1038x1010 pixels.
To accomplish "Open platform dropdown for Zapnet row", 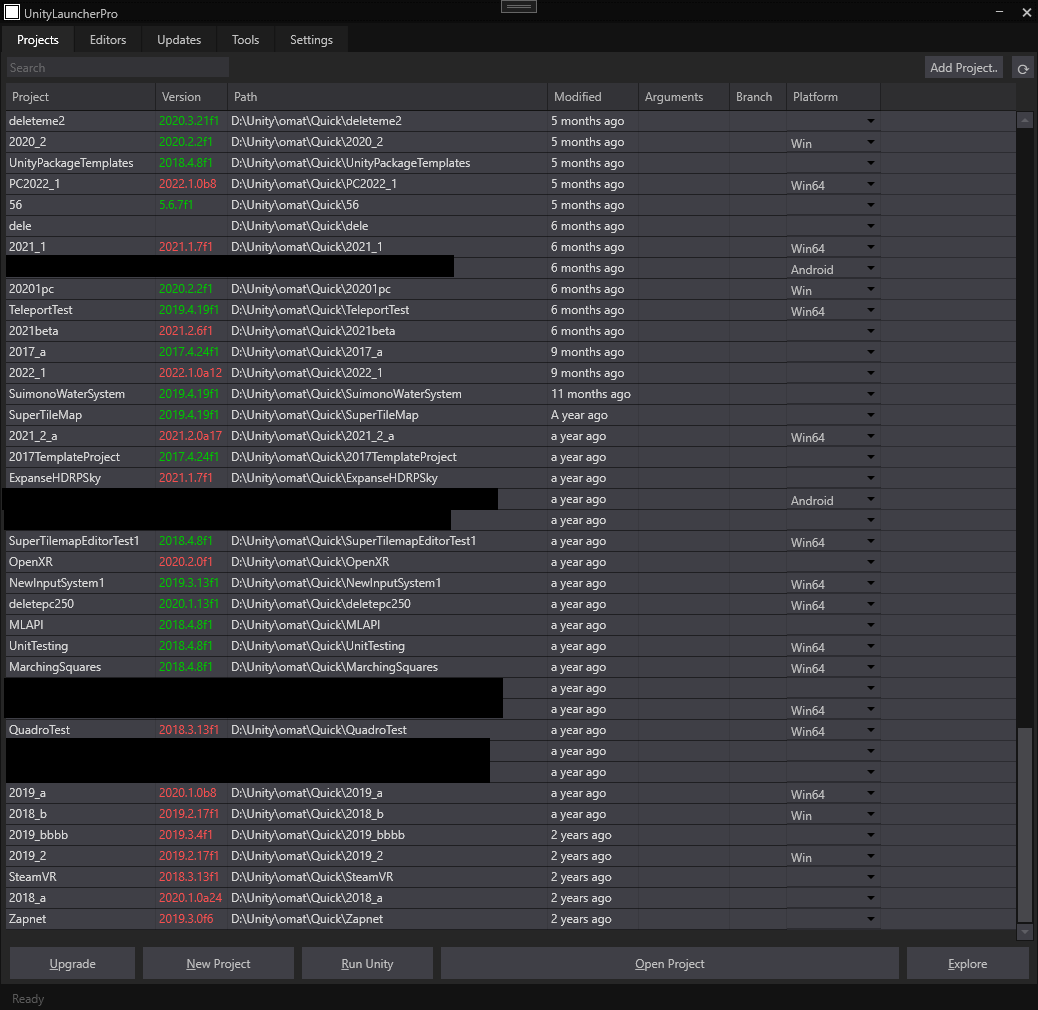I will coord(871,919).
